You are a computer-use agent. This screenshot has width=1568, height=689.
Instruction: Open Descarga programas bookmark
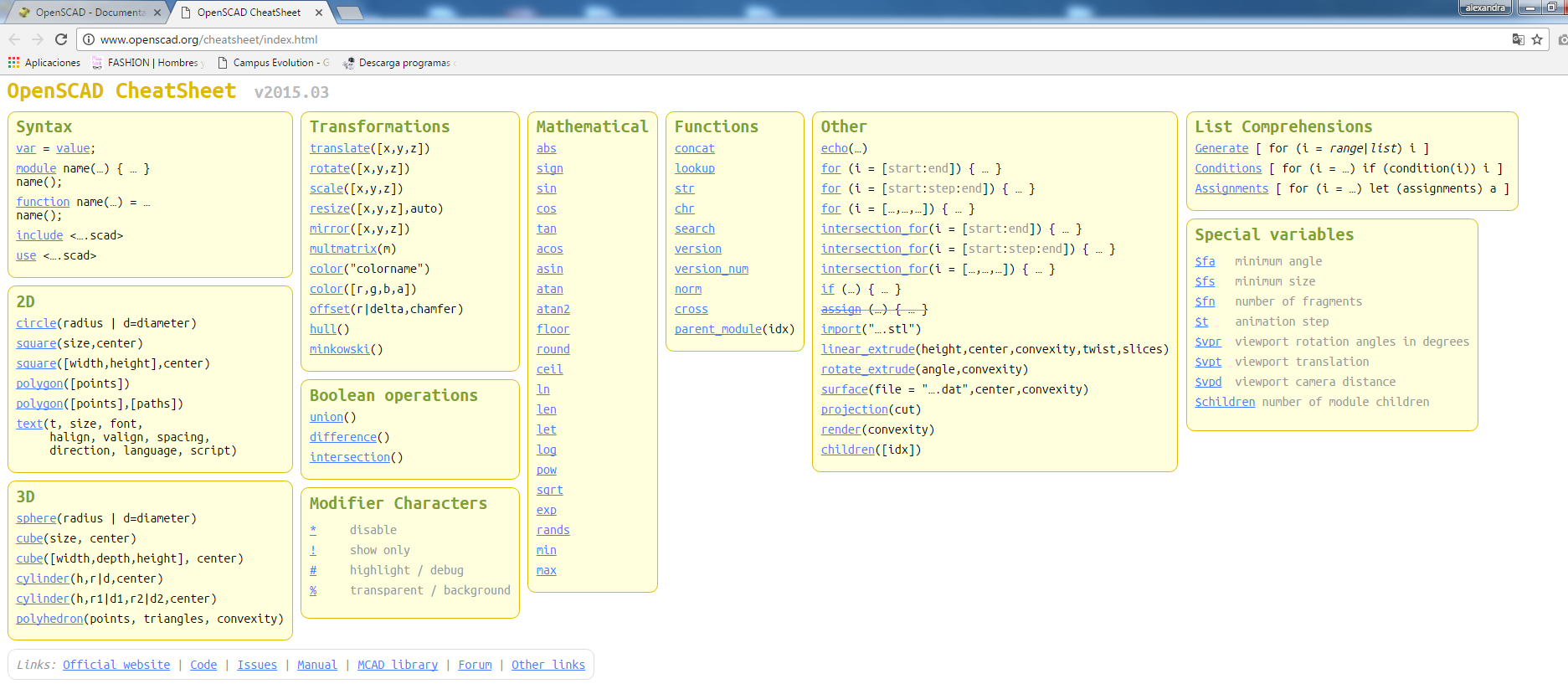[400, 63]
